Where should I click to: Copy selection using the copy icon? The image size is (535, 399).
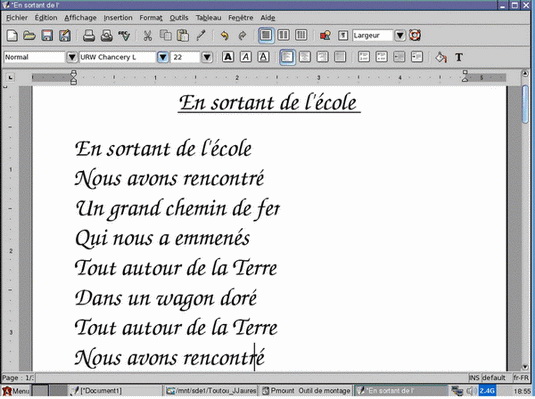(165, 35)
